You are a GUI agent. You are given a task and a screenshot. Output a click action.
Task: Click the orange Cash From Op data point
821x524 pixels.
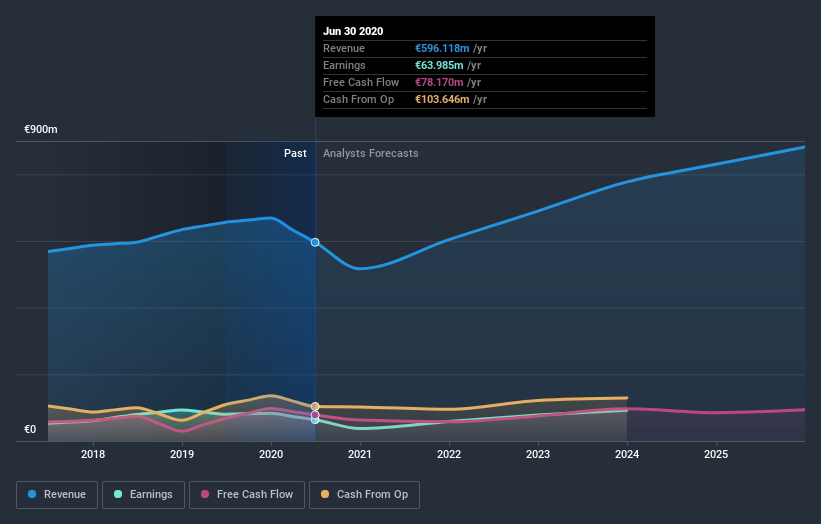pos(315,406)
